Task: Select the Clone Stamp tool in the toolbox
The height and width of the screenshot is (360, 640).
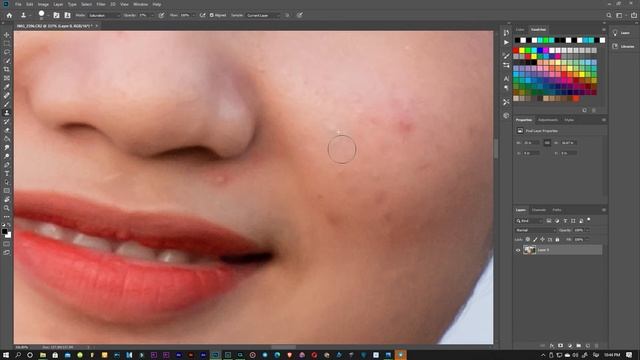Action: click(x=7, y=113)
